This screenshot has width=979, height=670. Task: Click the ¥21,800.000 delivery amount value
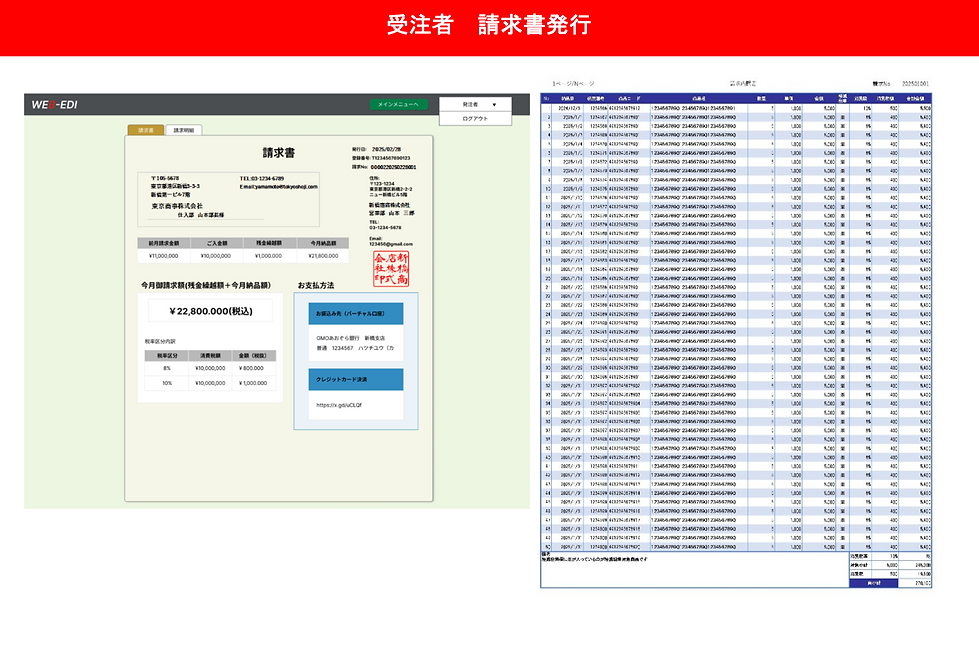[323, 256]
